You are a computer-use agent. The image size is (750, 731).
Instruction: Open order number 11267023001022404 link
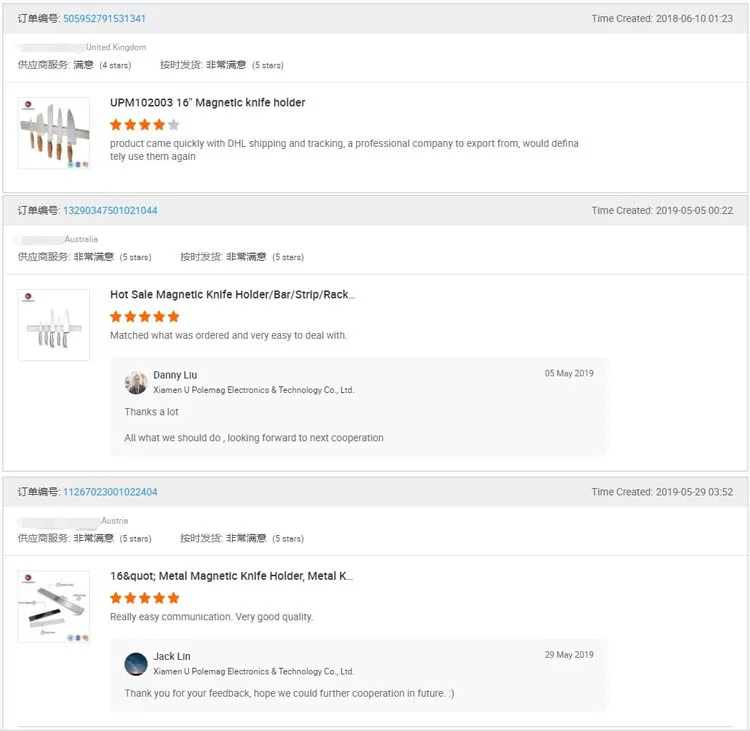pyautogui.click(x=110, y=492)
